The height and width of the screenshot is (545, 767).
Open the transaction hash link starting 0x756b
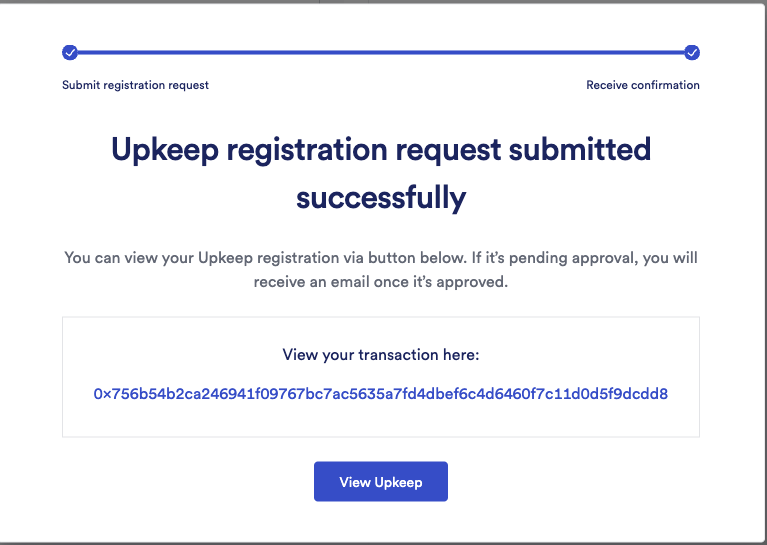tap(381, 394)
